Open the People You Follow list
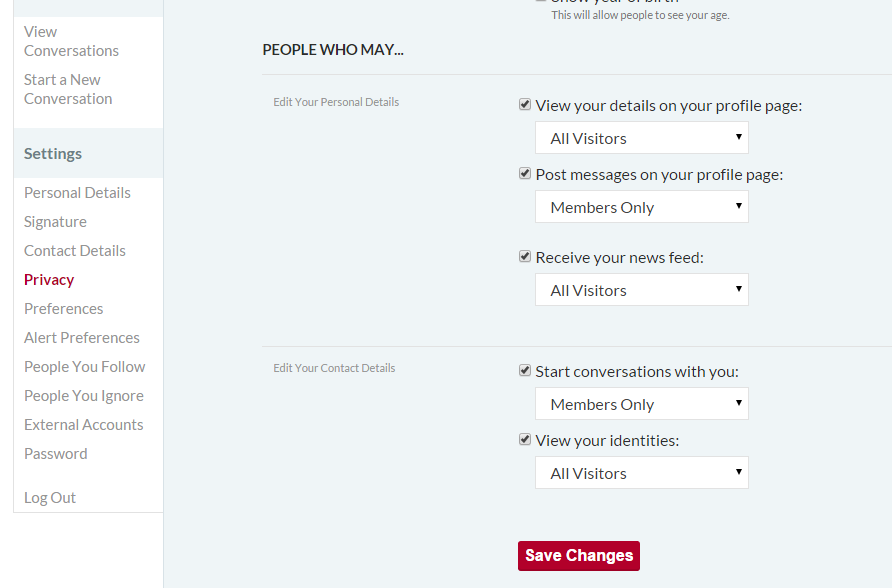This screenshot has height=588, width=892. [x=84, y=366]
